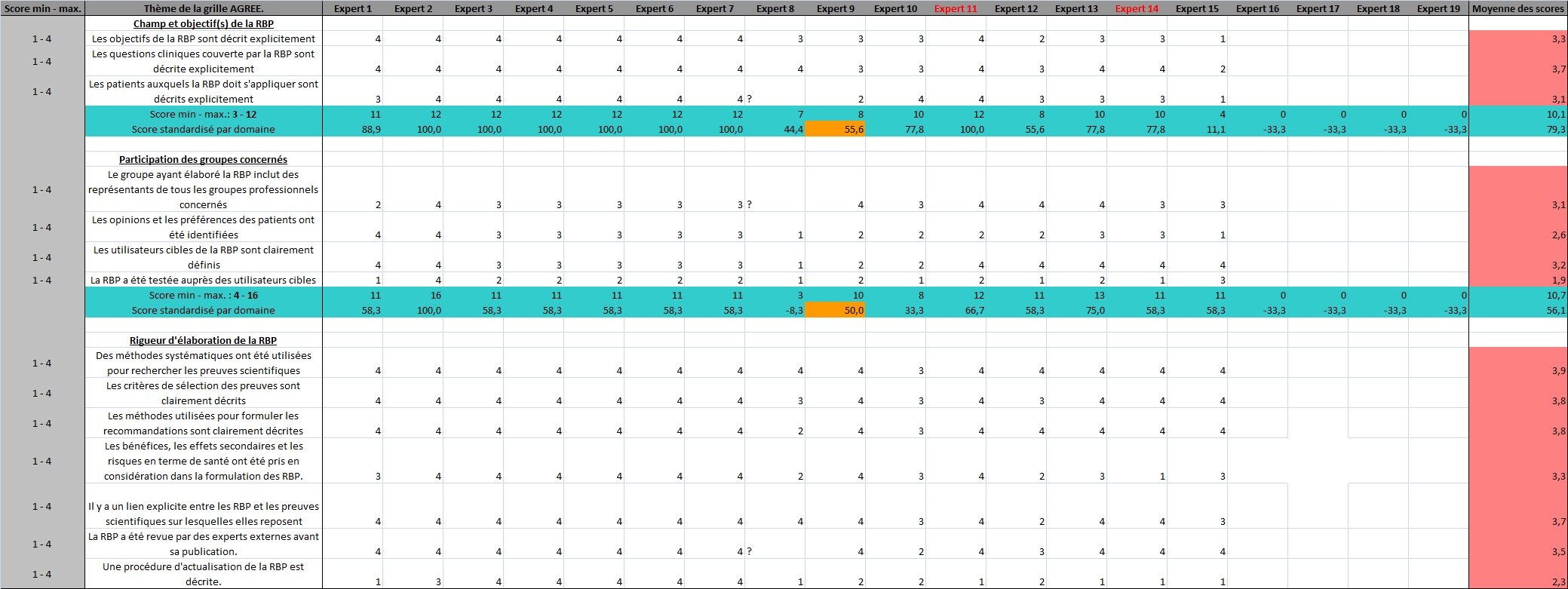
Task: Click the -8,3 standardized score under Expert 8
Action: [x=775, y=310]
